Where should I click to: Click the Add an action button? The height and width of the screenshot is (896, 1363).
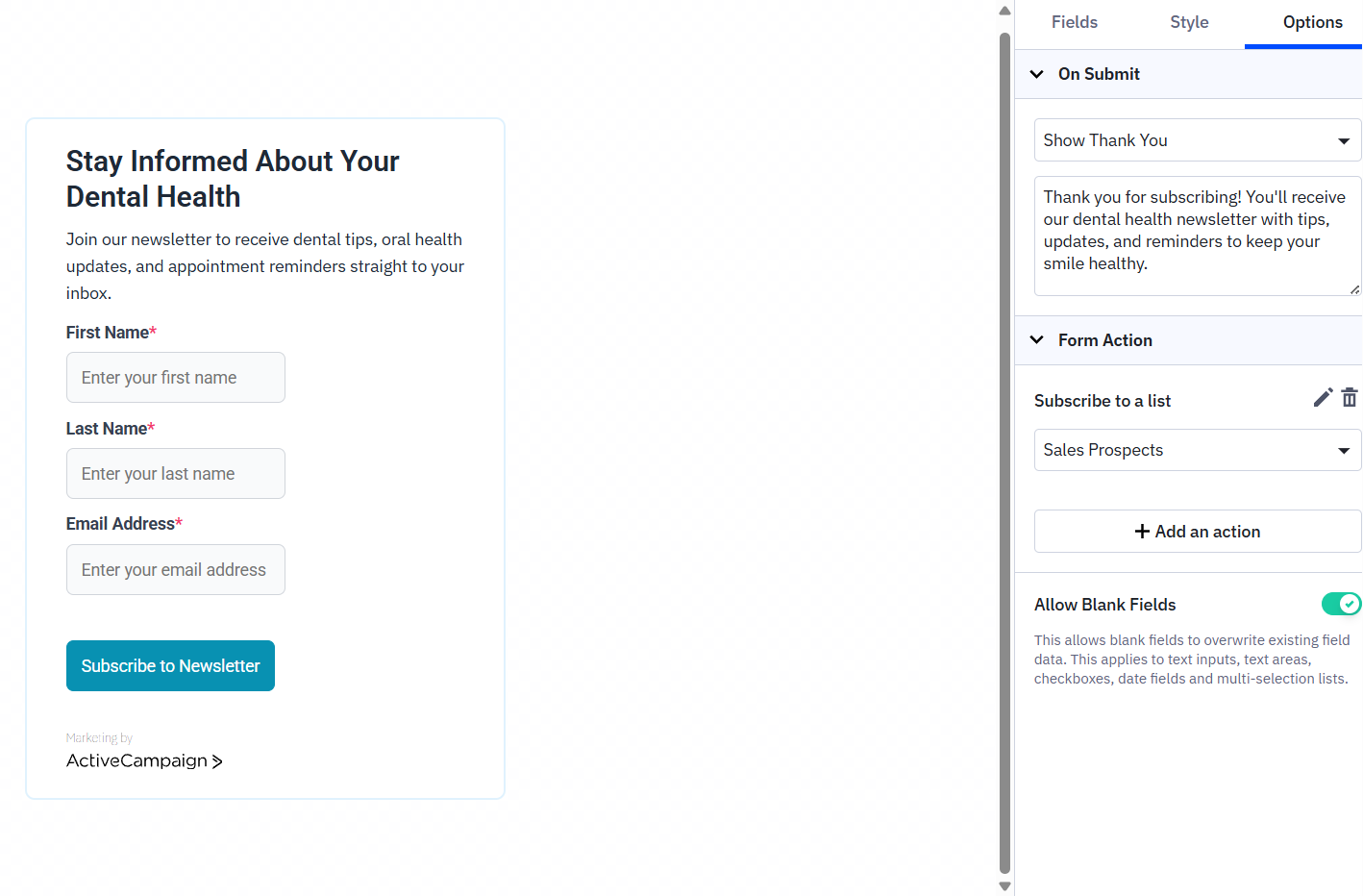[1197, 531]
